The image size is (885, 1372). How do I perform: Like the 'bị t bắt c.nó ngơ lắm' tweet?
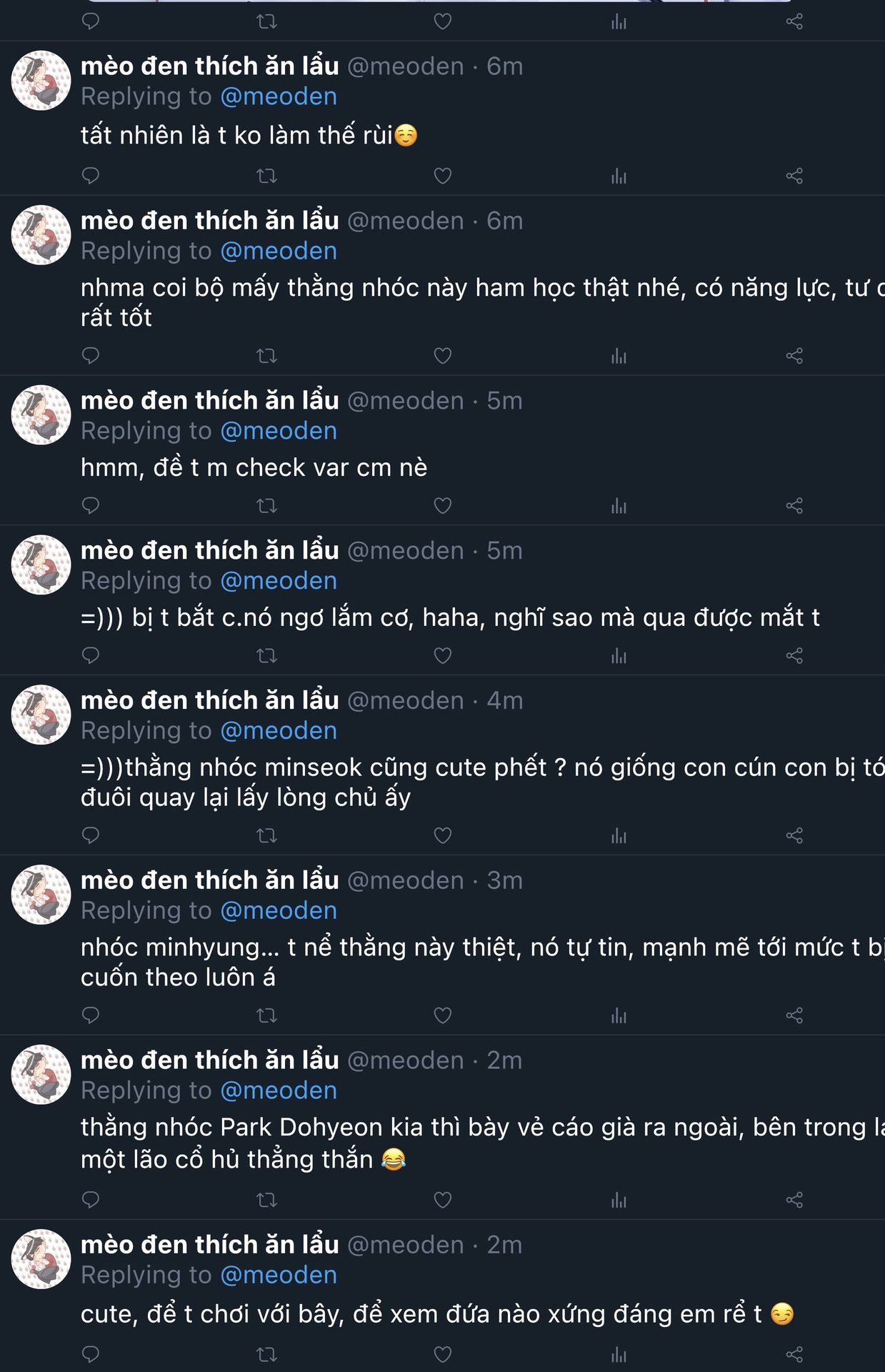(443, 656)
